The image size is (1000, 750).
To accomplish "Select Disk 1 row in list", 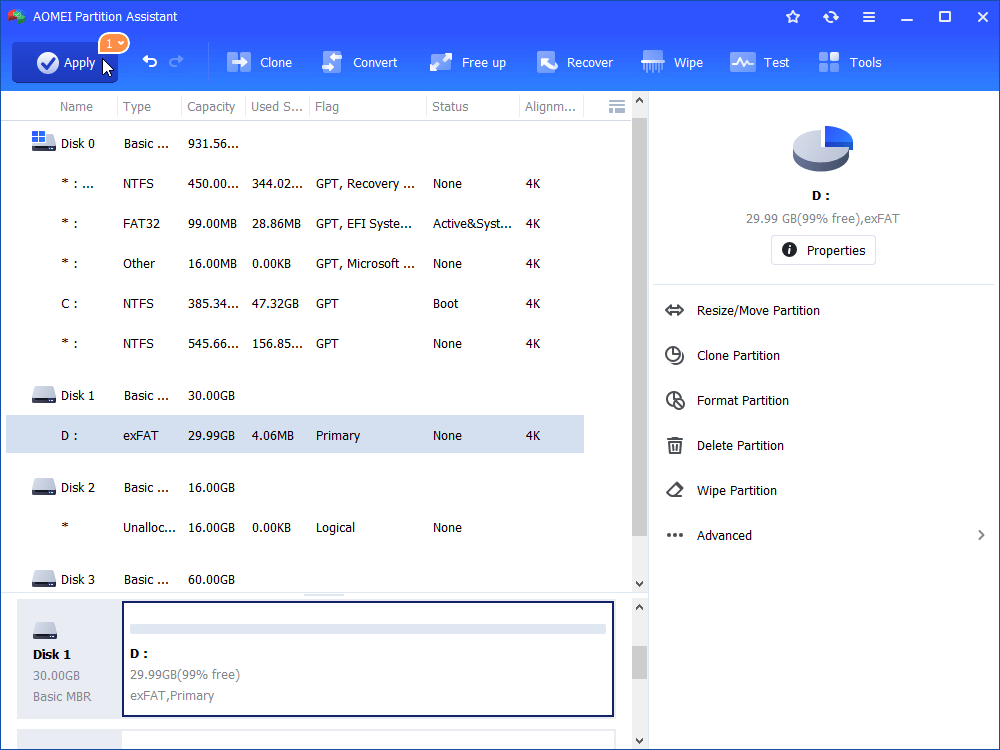I will [x=295, y=395].
